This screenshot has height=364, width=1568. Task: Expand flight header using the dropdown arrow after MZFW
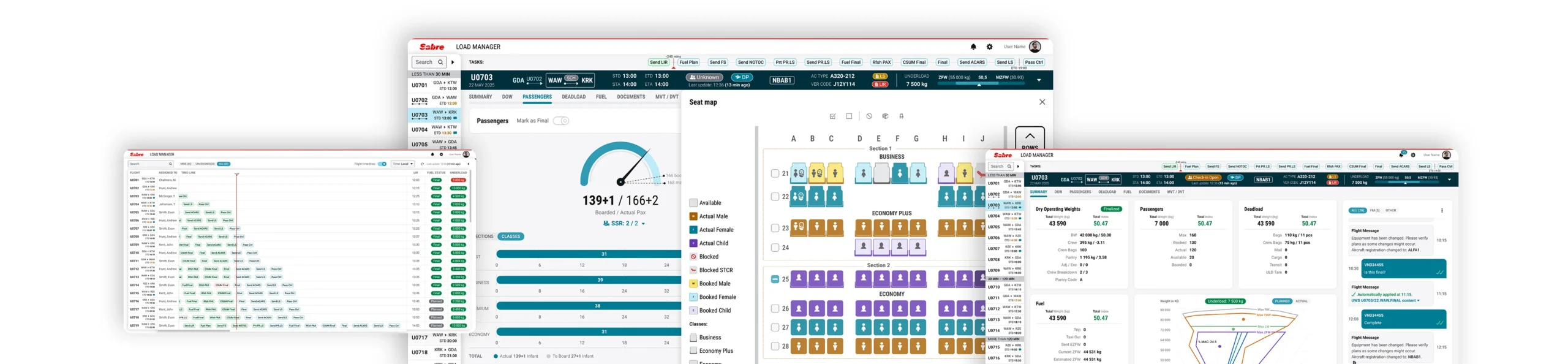click(1039, 80)
